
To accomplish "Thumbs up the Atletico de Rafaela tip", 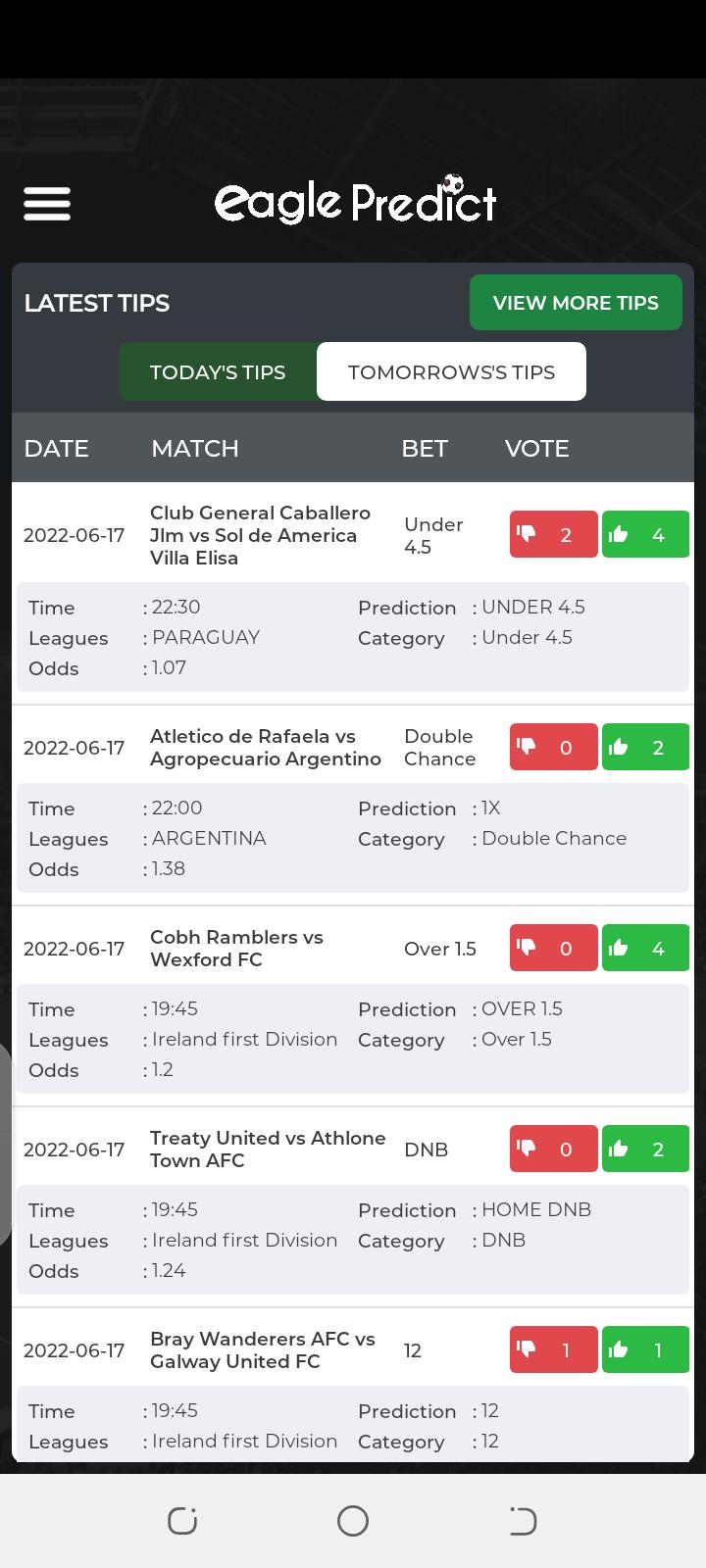I will (x=645, y=747).
